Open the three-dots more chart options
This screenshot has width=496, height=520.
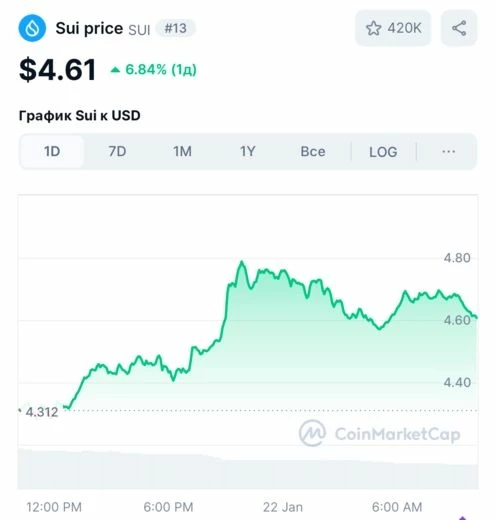tap(448, 152)
